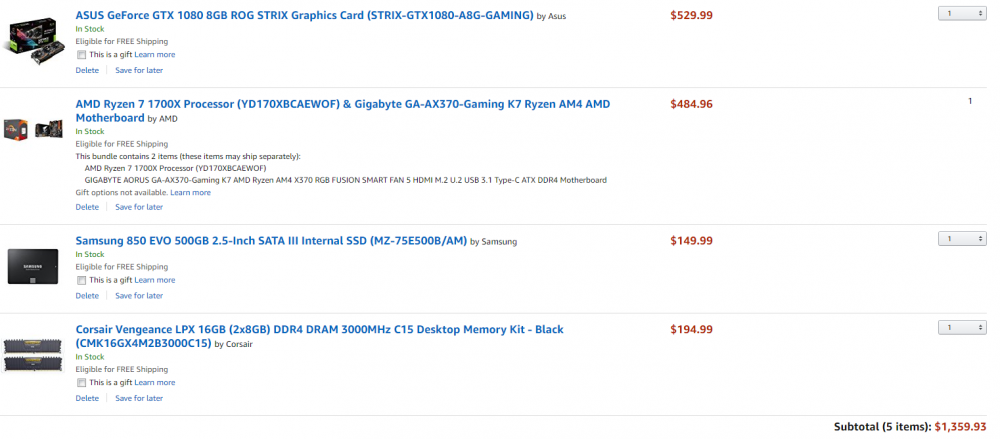Delete the ASUS graphics card from the cart

[x=87, y=70]
